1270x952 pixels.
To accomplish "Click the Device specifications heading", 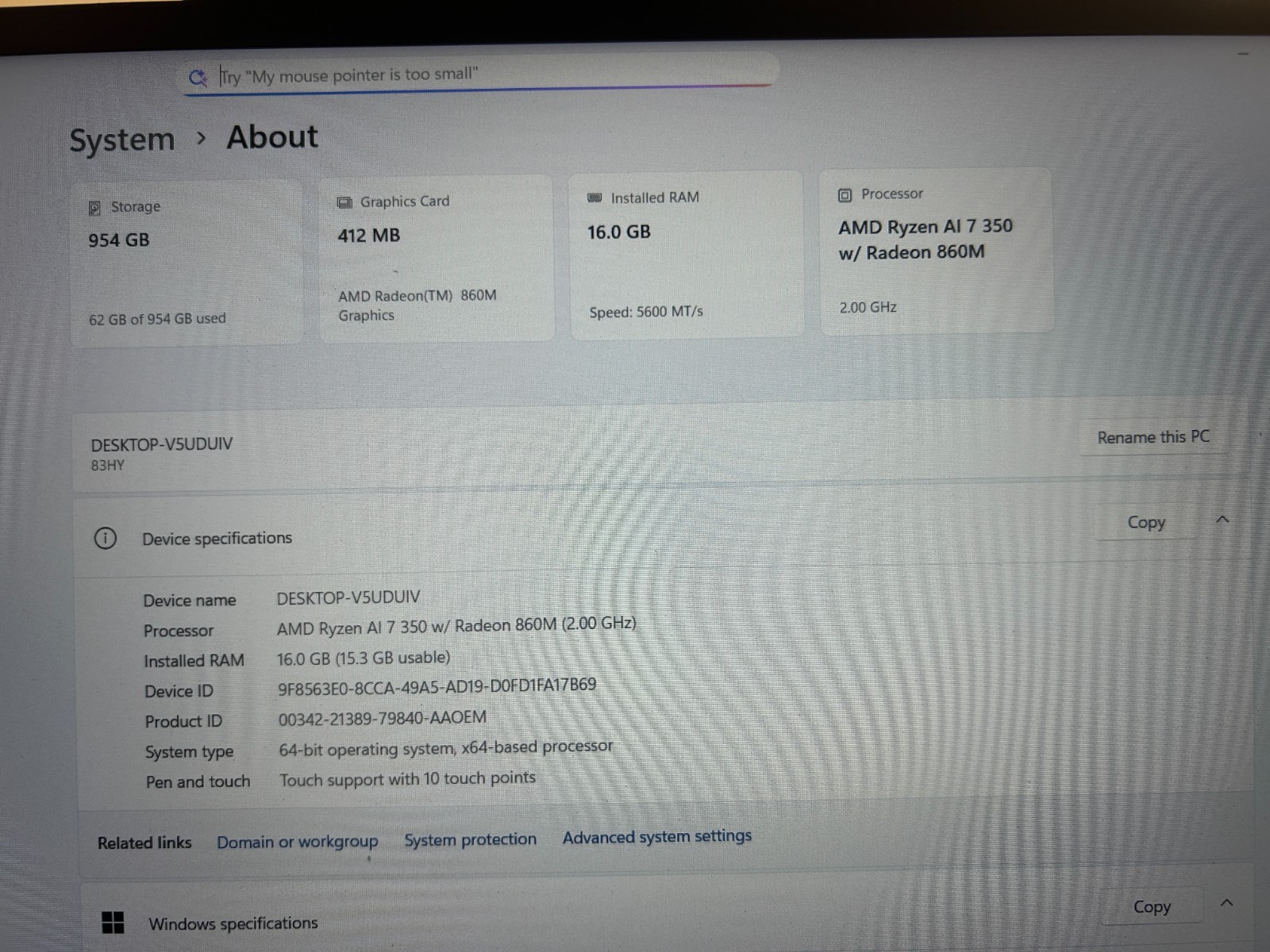I will point(217,539).
